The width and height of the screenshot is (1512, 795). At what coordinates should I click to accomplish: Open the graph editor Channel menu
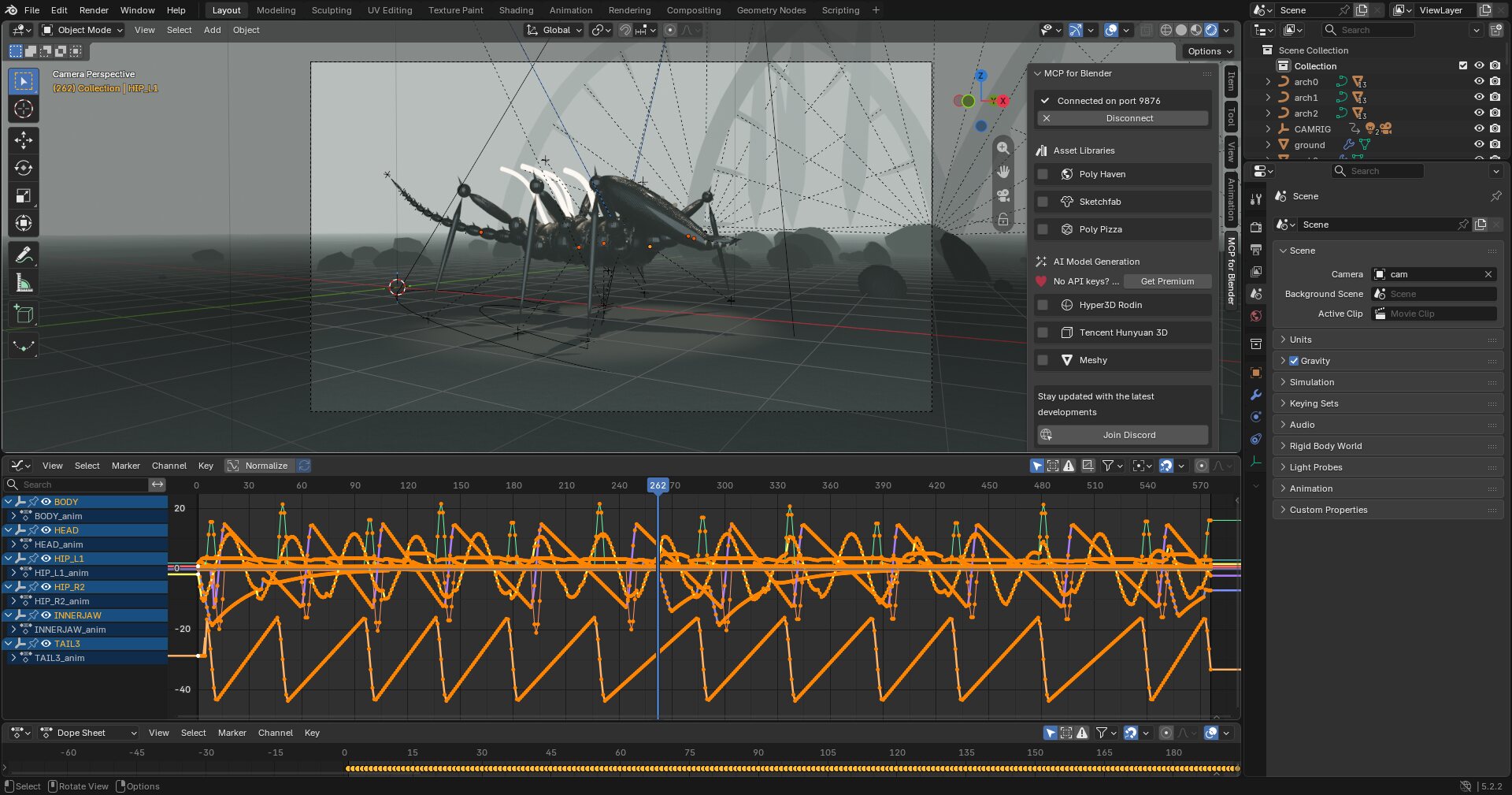[x=169, y=466]
